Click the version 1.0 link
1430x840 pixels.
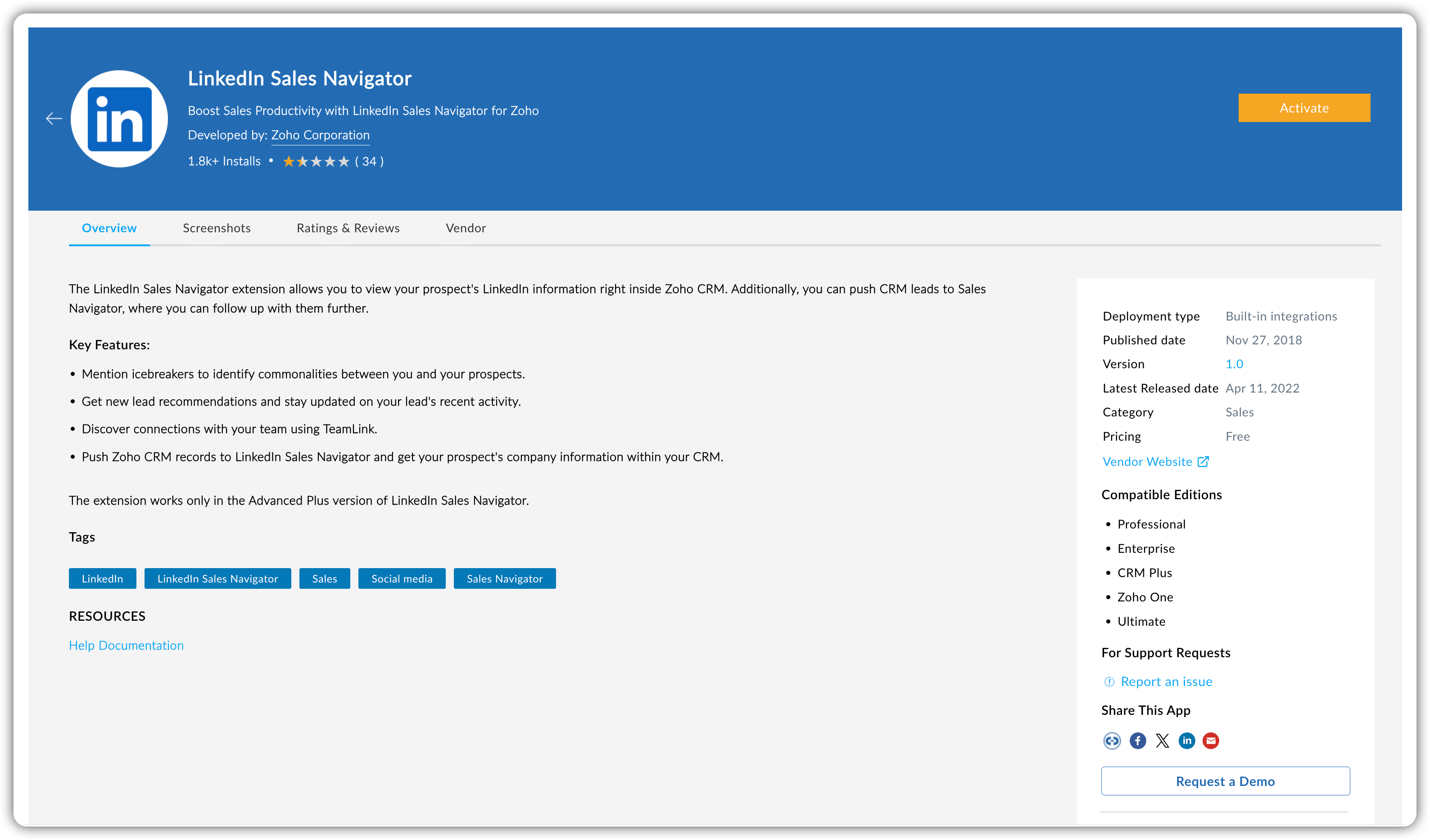[1234, 364]
